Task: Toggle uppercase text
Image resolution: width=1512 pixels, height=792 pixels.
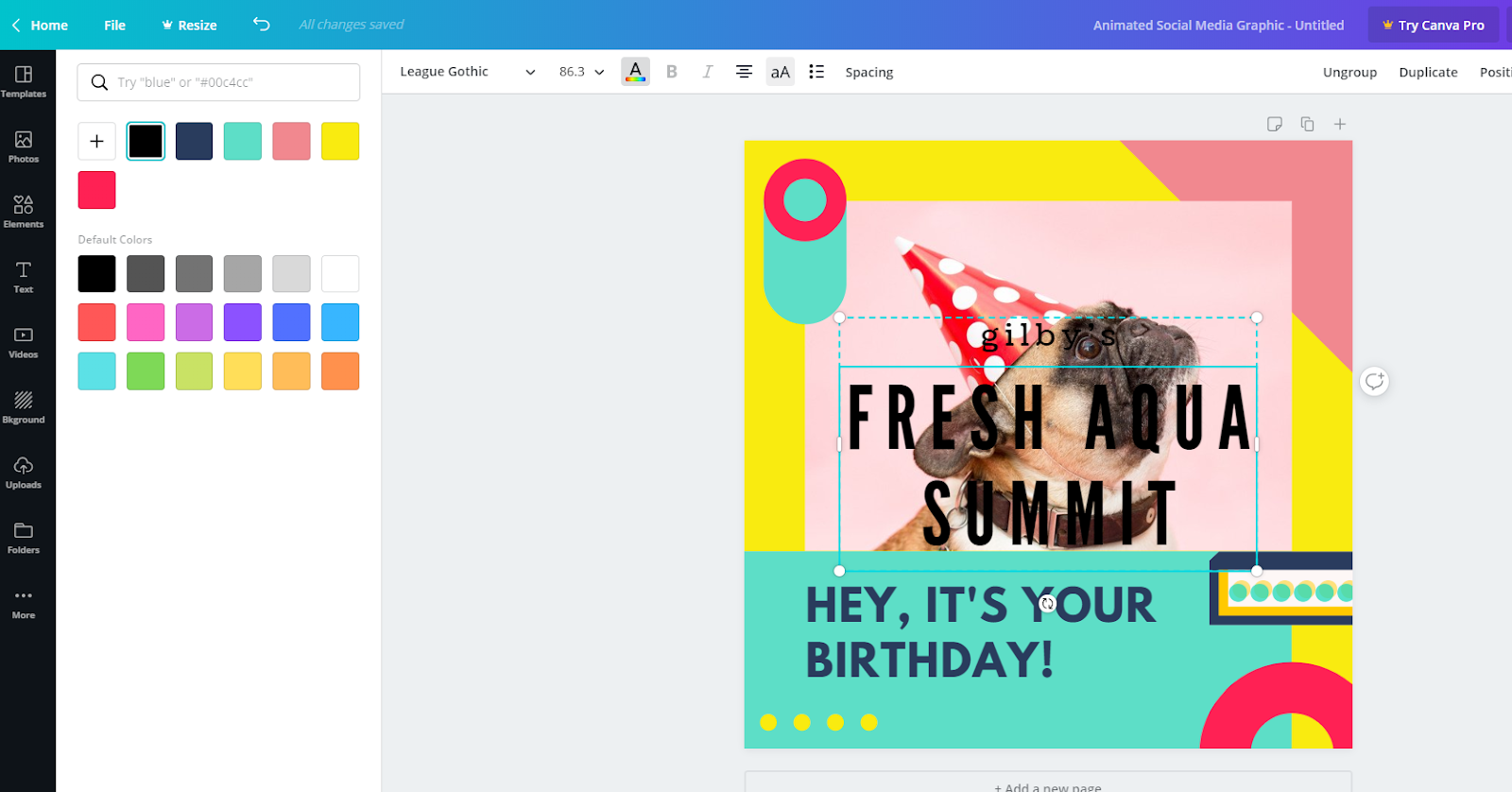Action: pyautogui.click(x=781, y=72)
